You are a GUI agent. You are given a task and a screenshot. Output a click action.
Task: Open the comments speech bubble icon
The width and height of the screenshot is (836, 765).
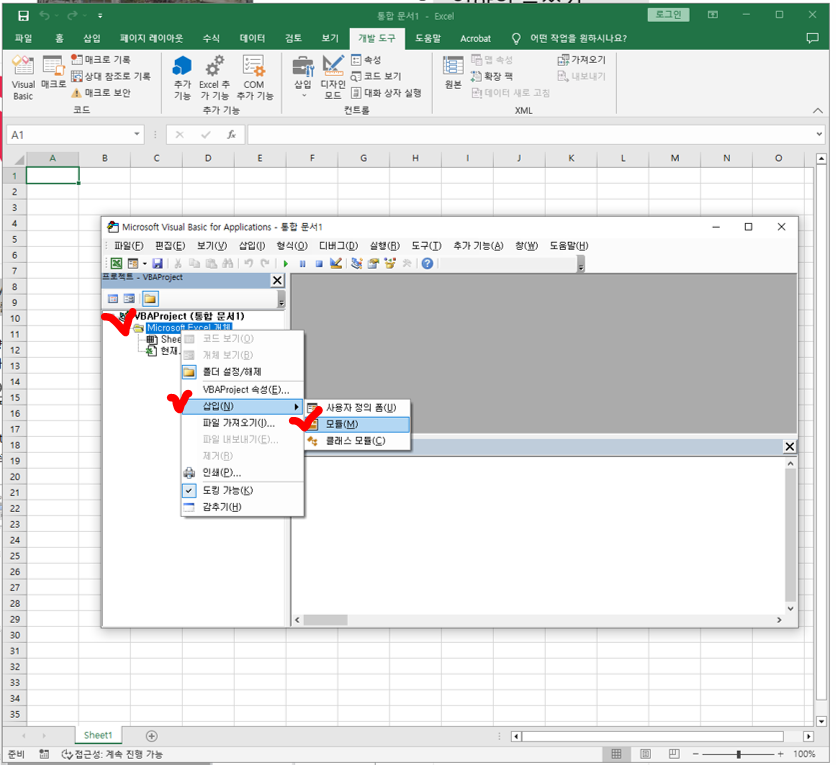pyautogui.click(x=812, y=38)
